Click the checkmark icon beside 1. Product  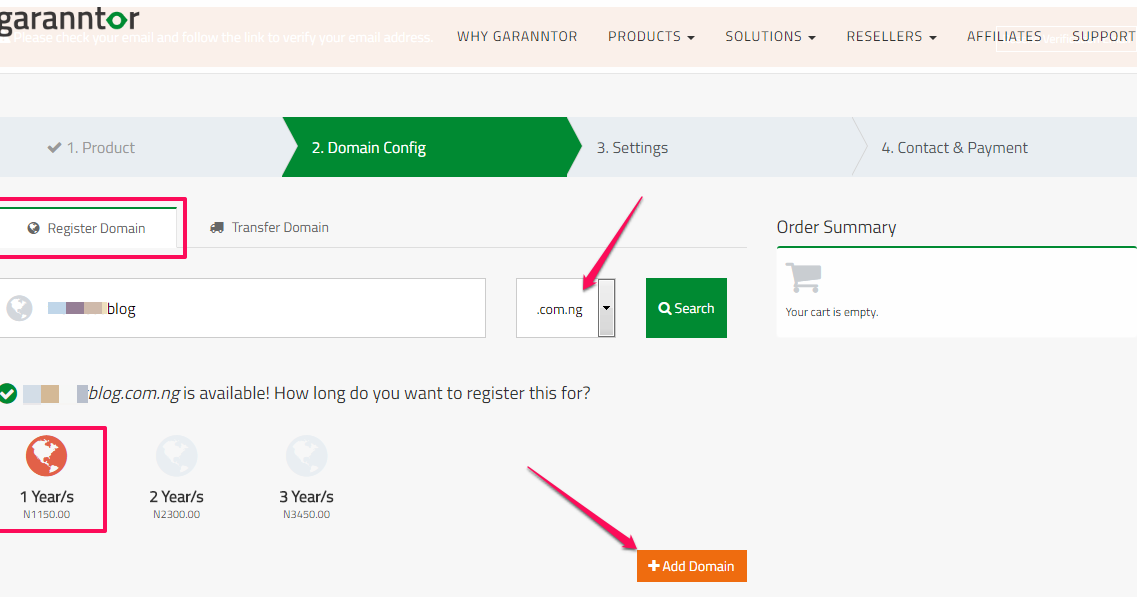coord(54,147)
